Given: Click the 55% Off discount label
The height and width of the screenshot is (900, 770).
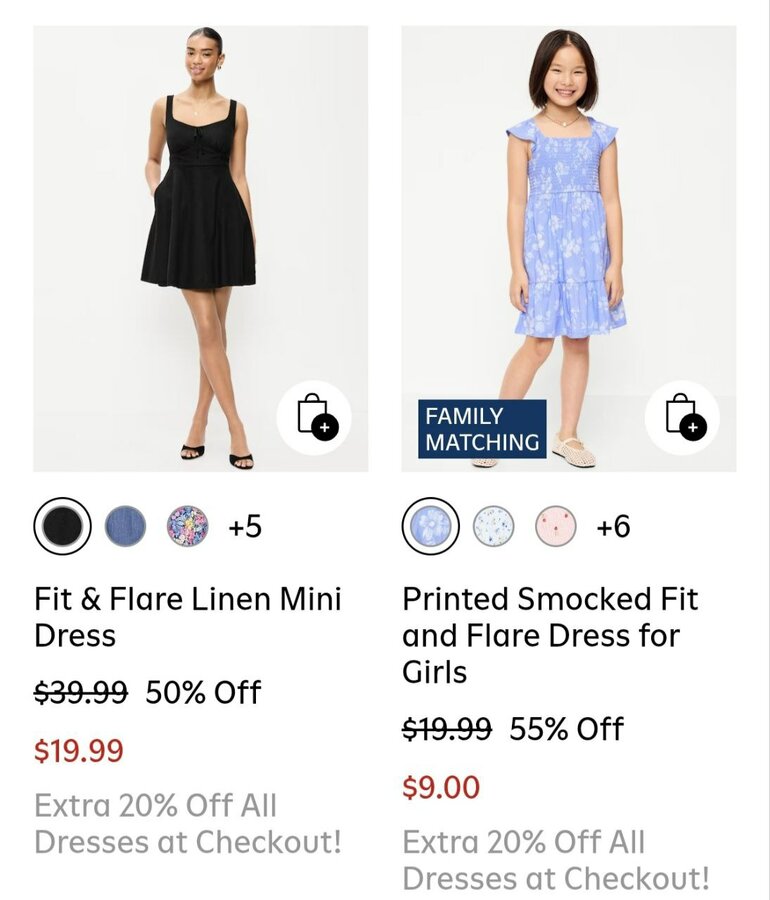Looking at the screenshot, I should [x=566, y=729].
